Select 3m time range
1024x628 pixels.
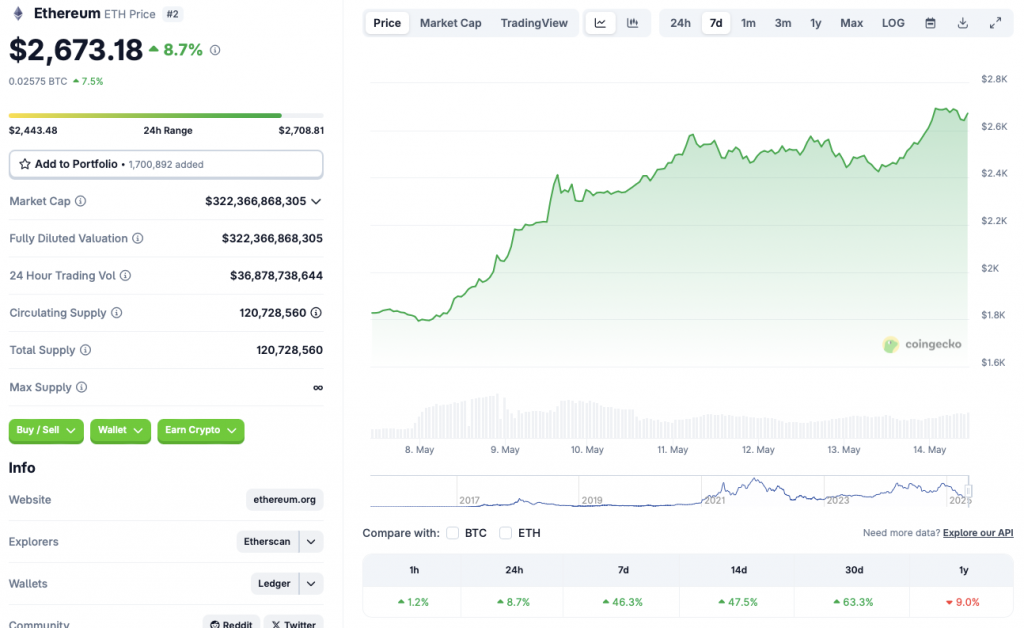pyautogui.click(x=783, y=23)
